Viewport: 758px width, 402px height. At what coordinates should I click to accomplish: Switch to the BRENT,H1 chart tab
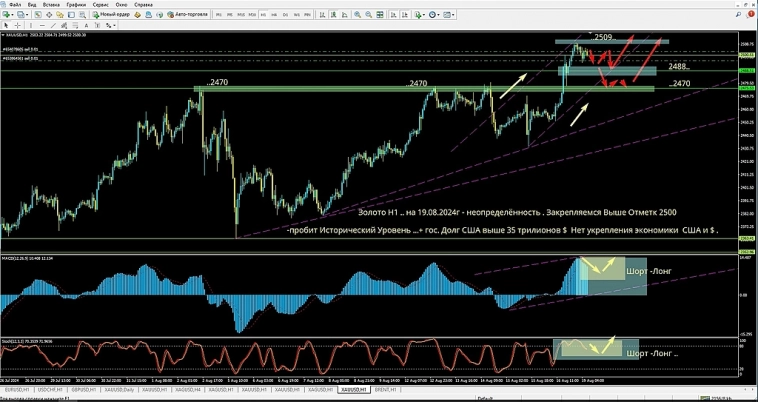[386, 389]
